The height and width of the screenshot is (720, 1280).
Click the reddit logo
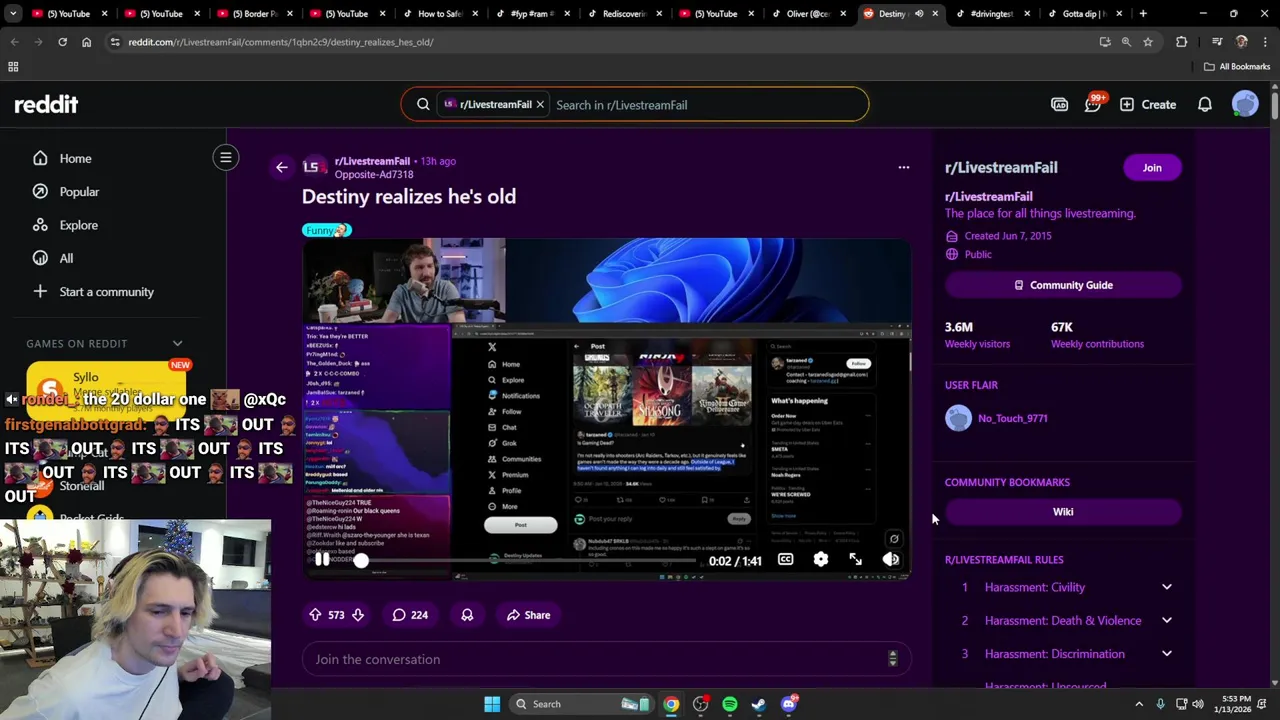coord(46,105)
